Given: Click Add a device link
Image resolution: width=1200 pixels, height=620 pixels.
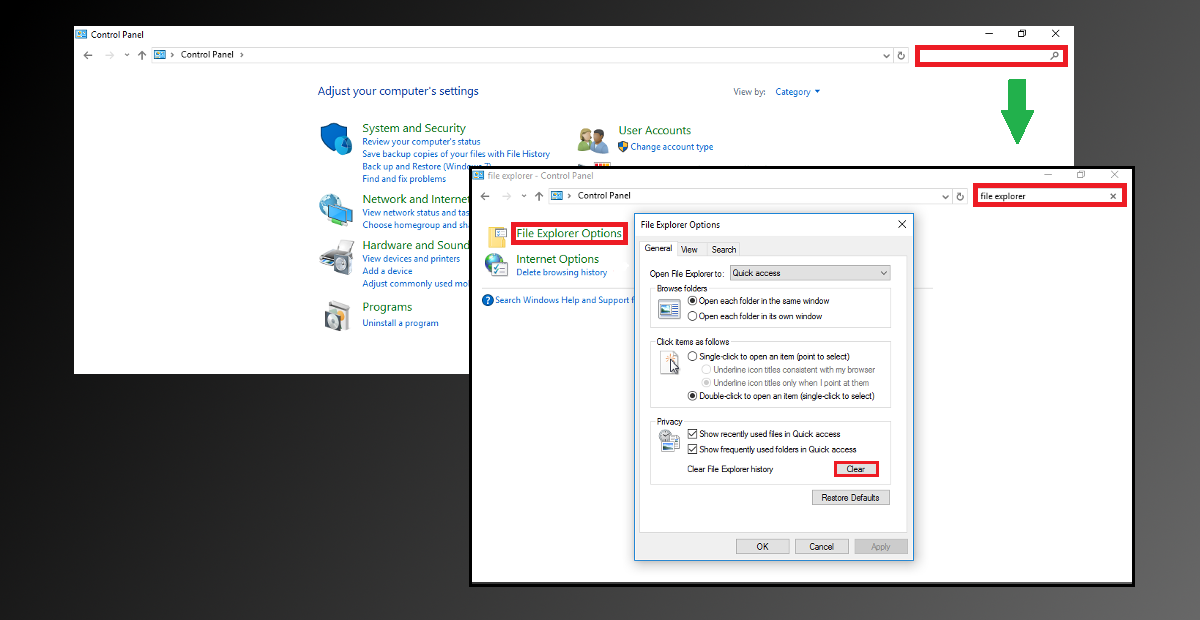Looking at the screenshot, I should click(x=387, y=272).
